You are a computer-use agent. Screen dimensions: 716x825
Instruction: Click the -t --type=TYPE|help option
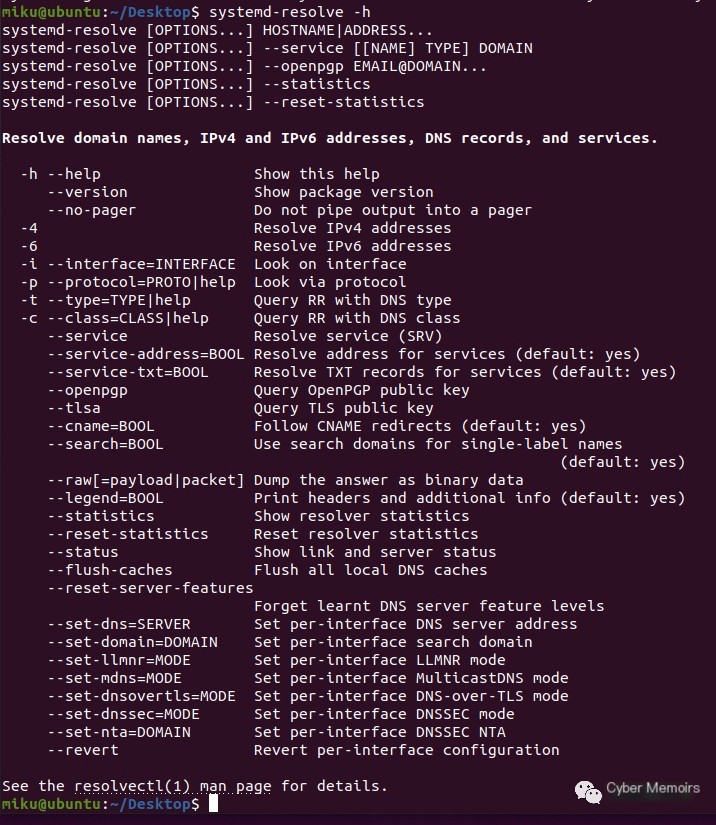tap(106, 300)
